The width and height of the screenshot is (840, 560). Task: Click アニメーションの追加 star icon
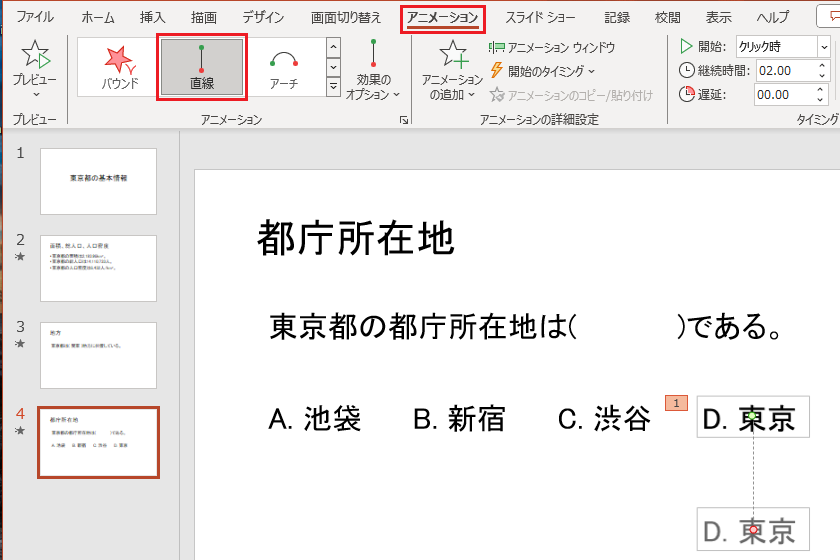tap(452, 56)
